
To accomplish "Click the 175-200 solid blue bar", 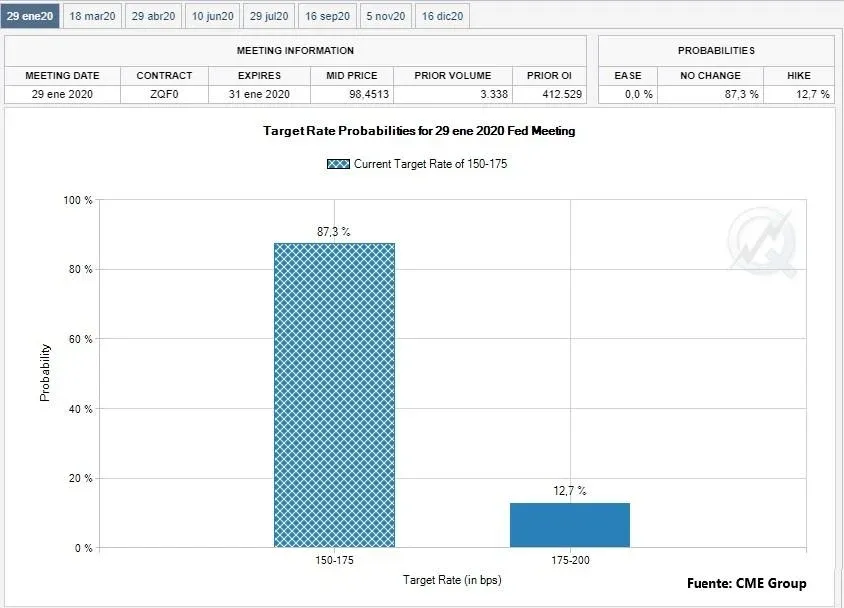I will coord(570,524).
